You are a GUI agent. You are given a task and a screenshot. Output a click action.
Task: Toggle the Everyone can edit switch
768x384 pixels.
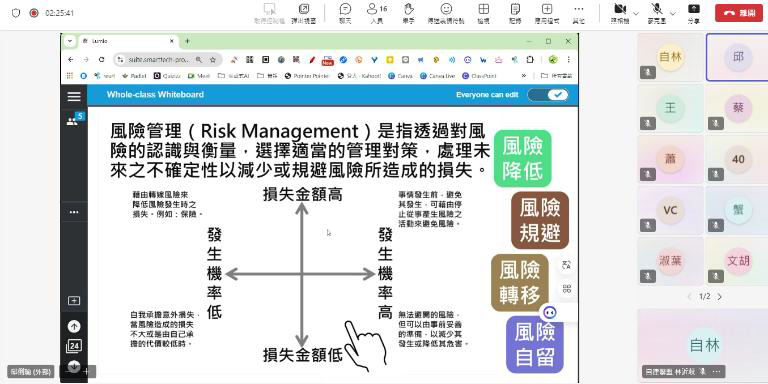click(548, 95)
